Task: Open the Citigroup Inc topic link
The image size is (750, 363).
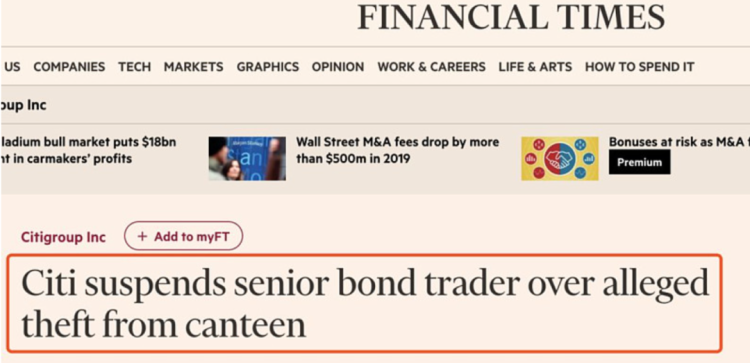Action: coord(63,237)
